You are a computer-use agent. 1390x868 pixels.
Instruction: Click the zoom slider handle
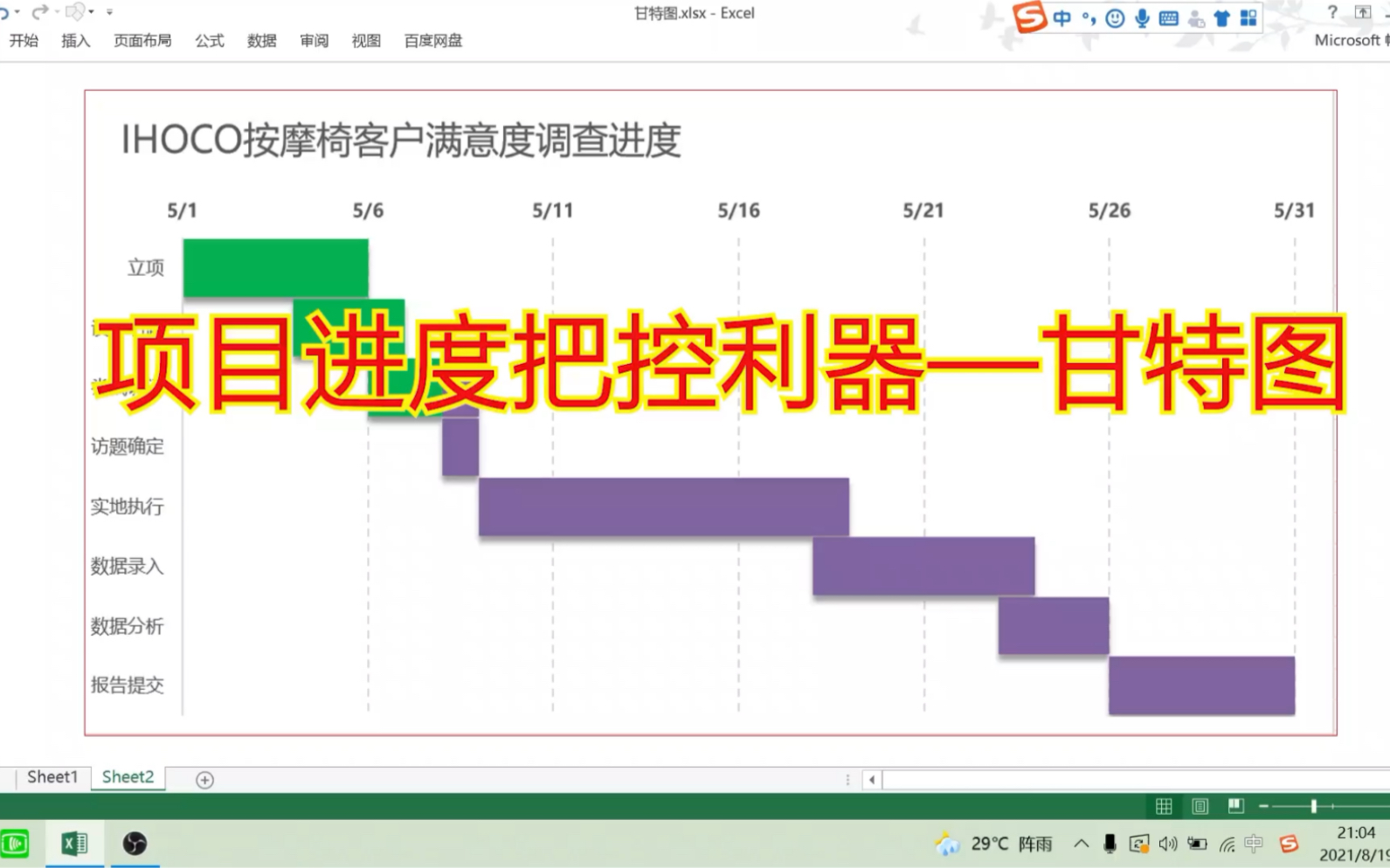click(x=1313, y=806)
